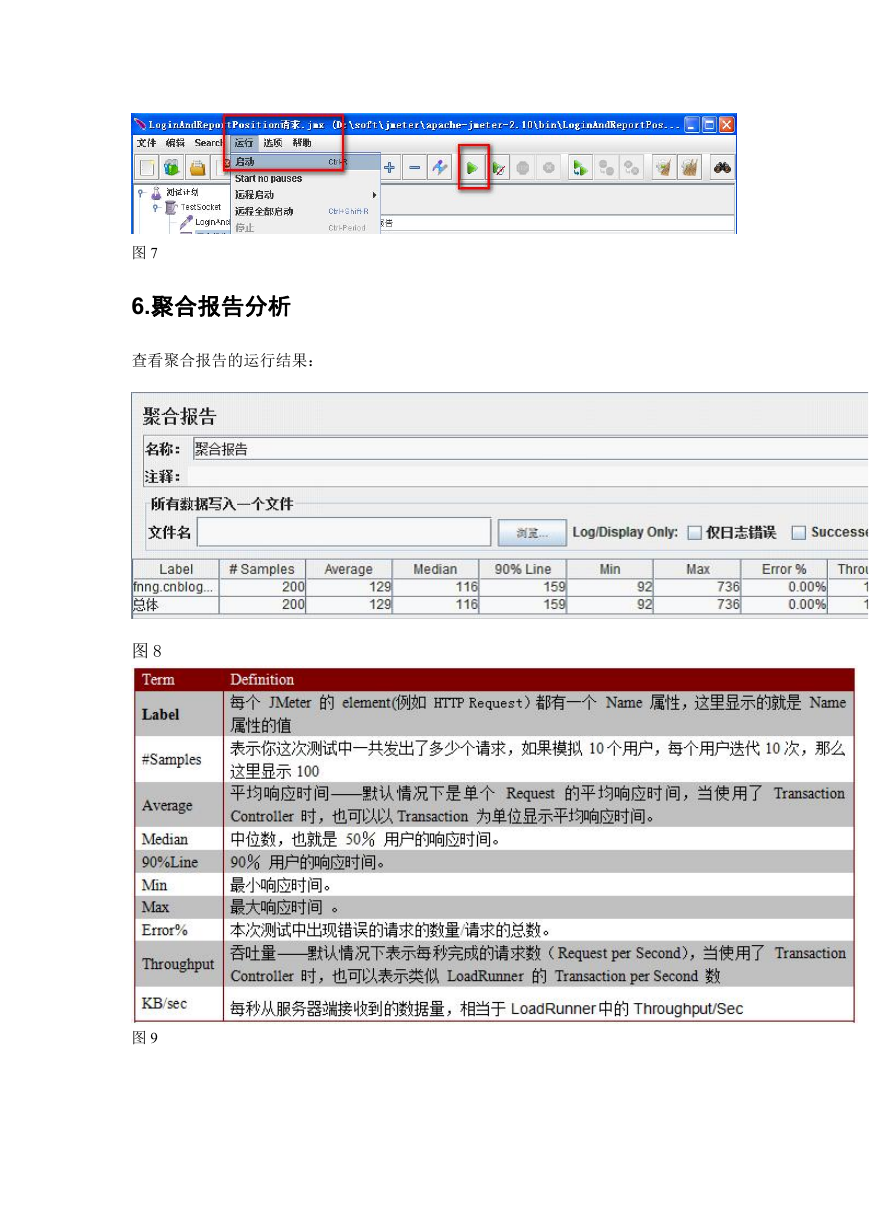Minimize the JMeter window

693,125
